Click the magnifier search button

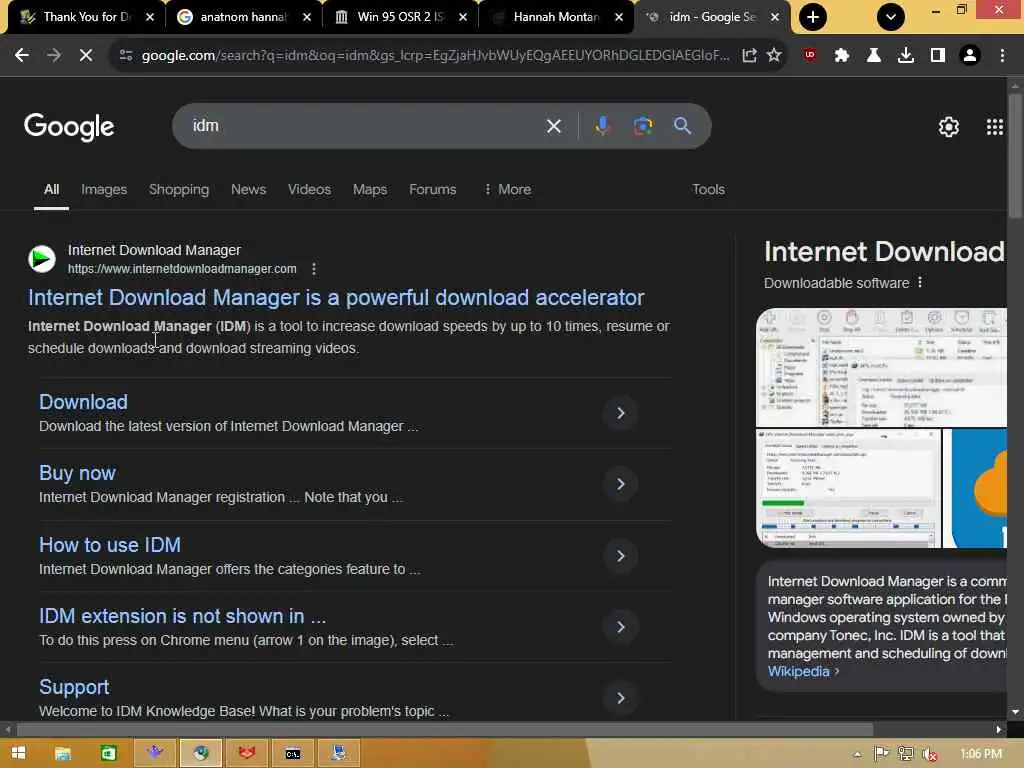point(682,126)
